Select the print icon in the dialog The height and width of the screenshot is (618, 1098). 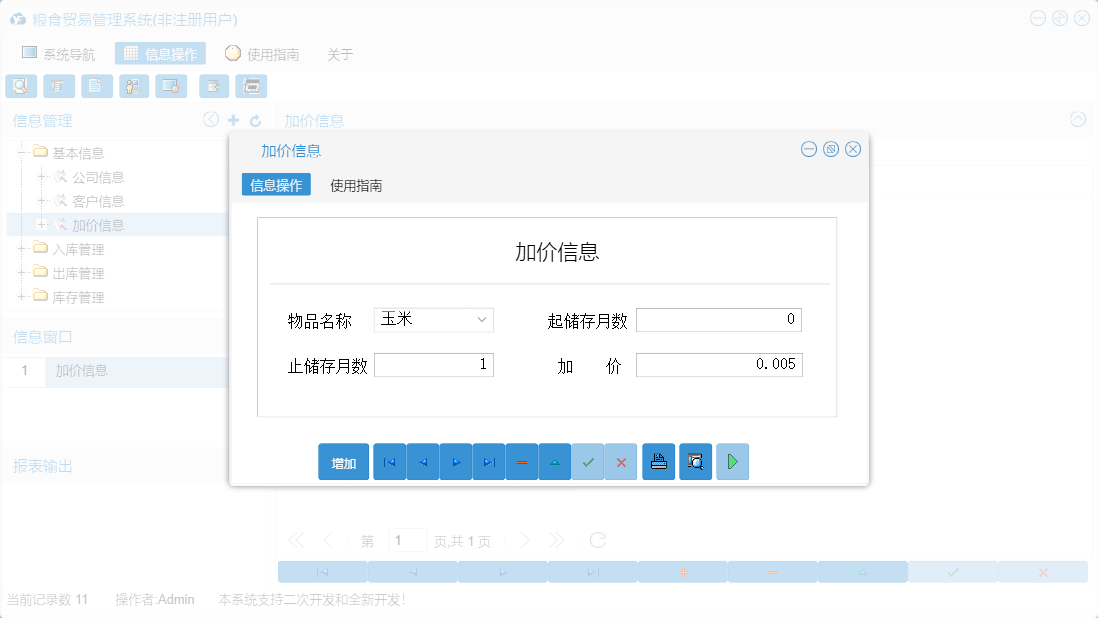(658, 461)
